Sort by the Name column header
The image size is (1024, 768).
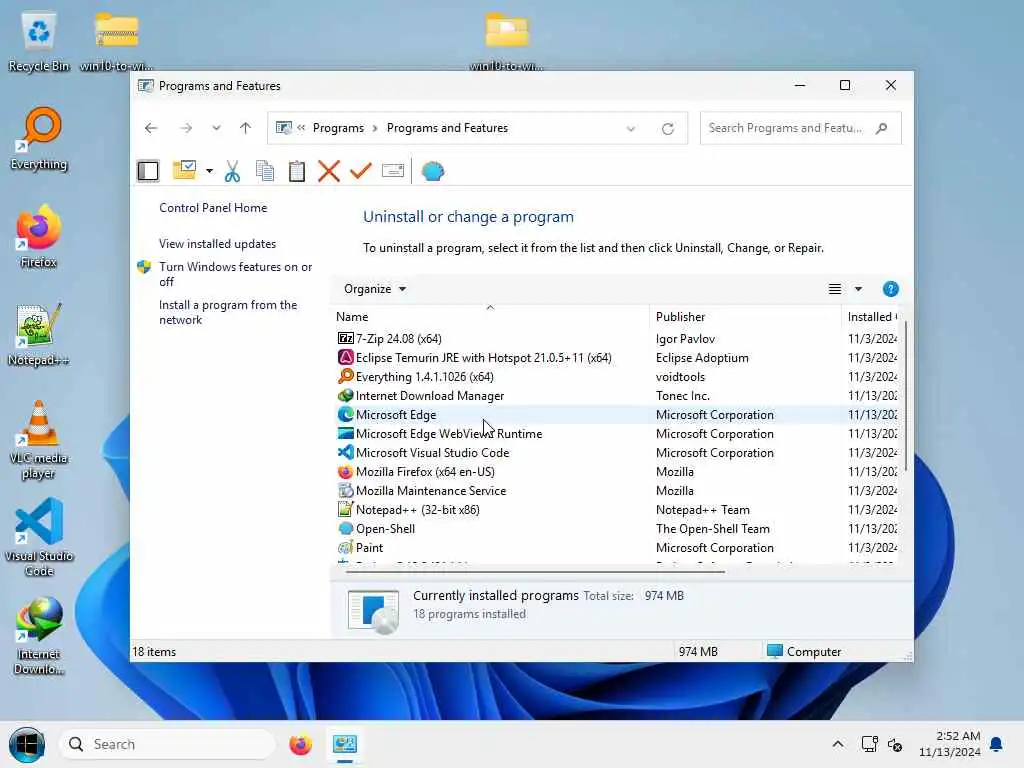click(490, 316)
